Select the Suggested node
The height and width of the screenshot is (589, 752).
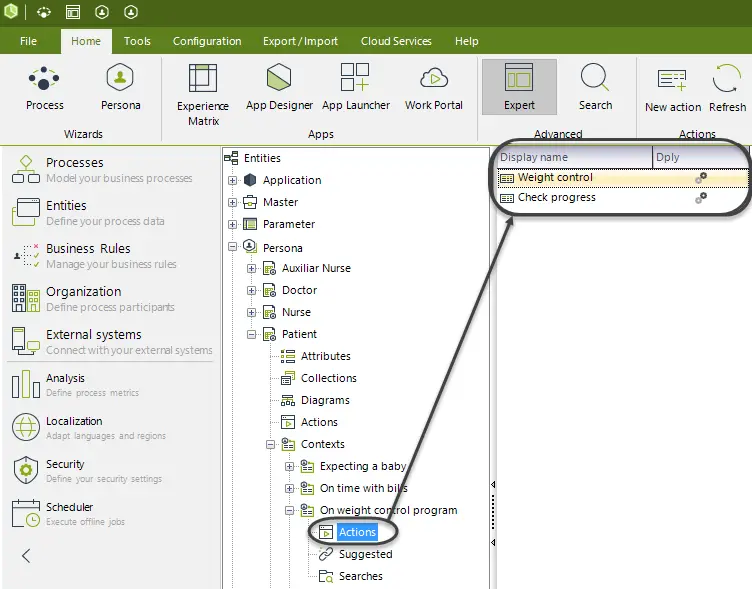[365, 554]
